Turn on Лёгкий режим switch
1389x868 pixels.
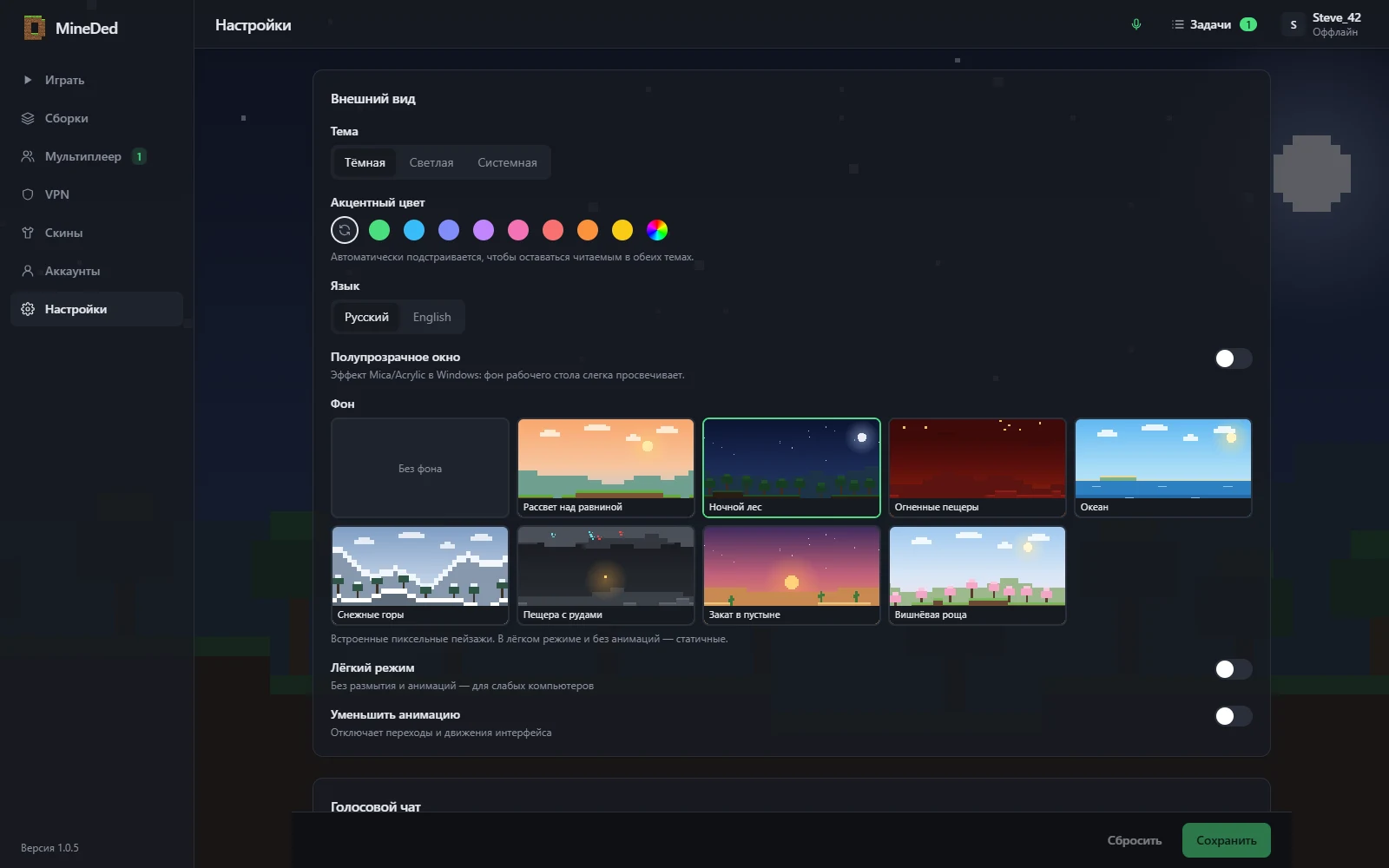pyautogui.click(x=1233, y=669)
